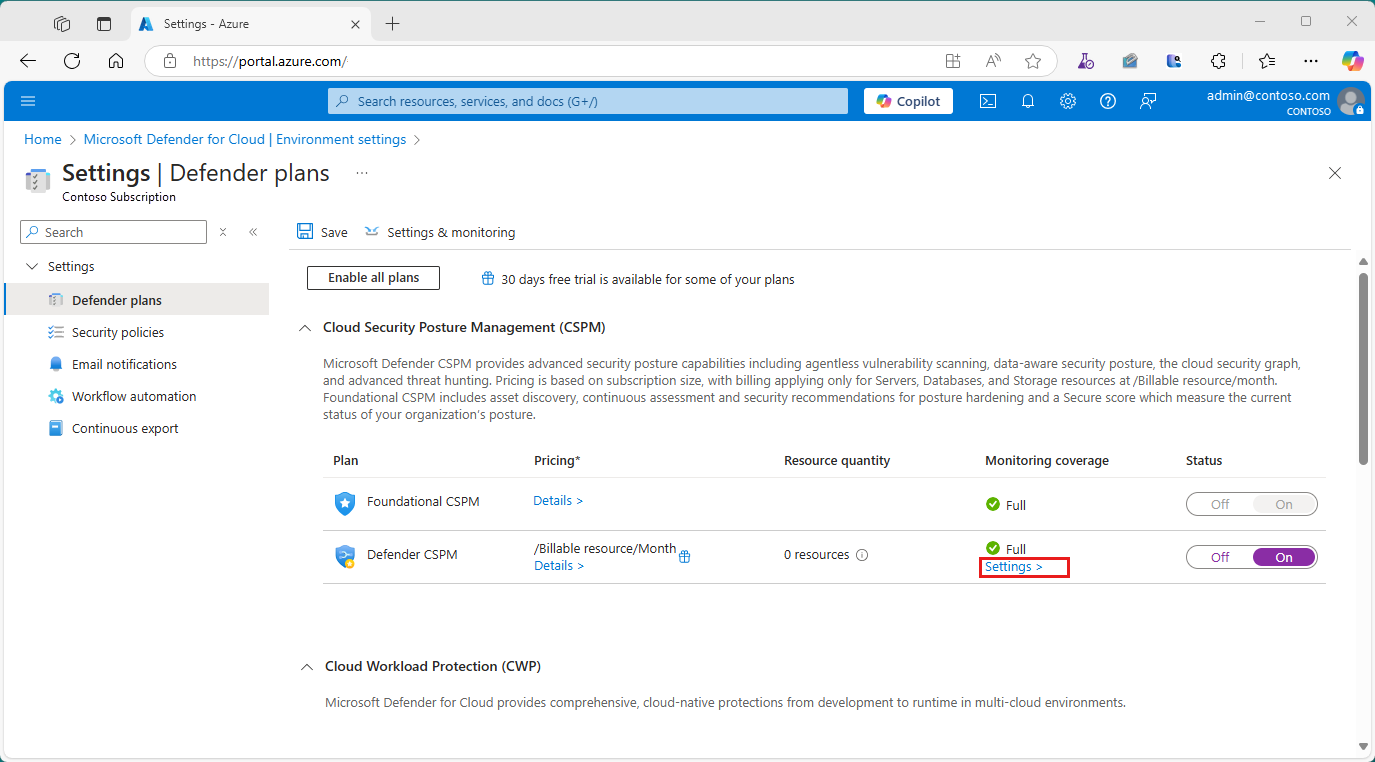Click the Enable all plans button
The height and width of the screenshot is (762, 1375).
coord(373,278)
